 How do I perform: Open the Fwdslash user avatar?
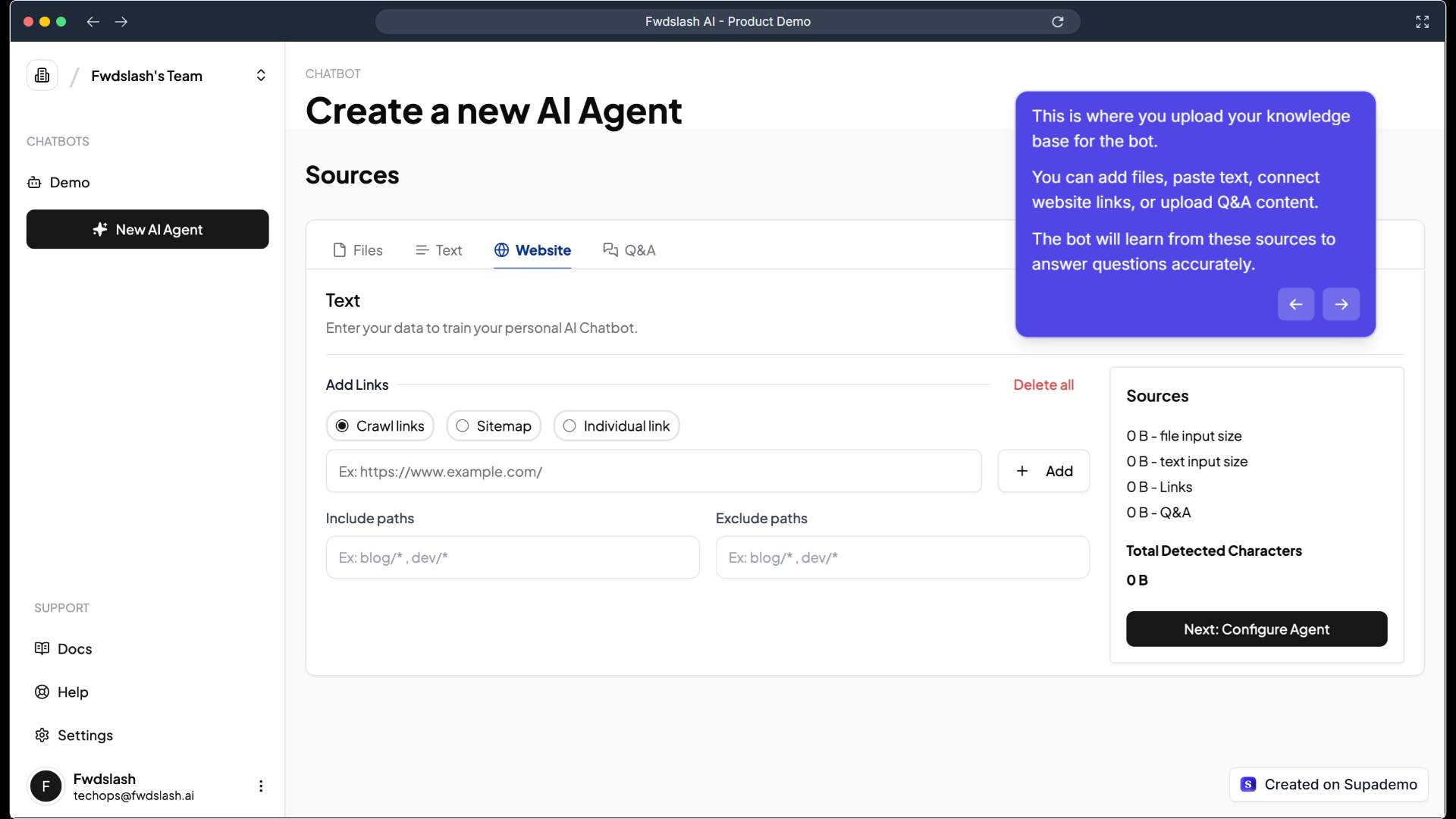45,786
